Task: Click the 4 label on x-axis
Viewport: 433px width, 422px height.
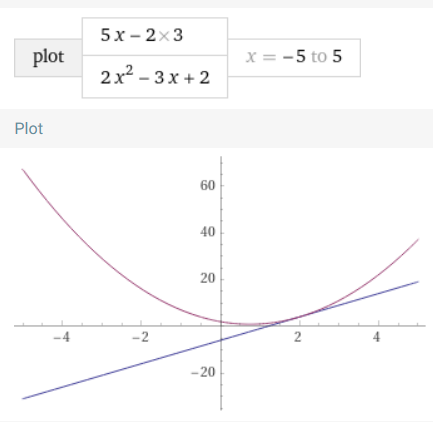Action: click(377, 337)
